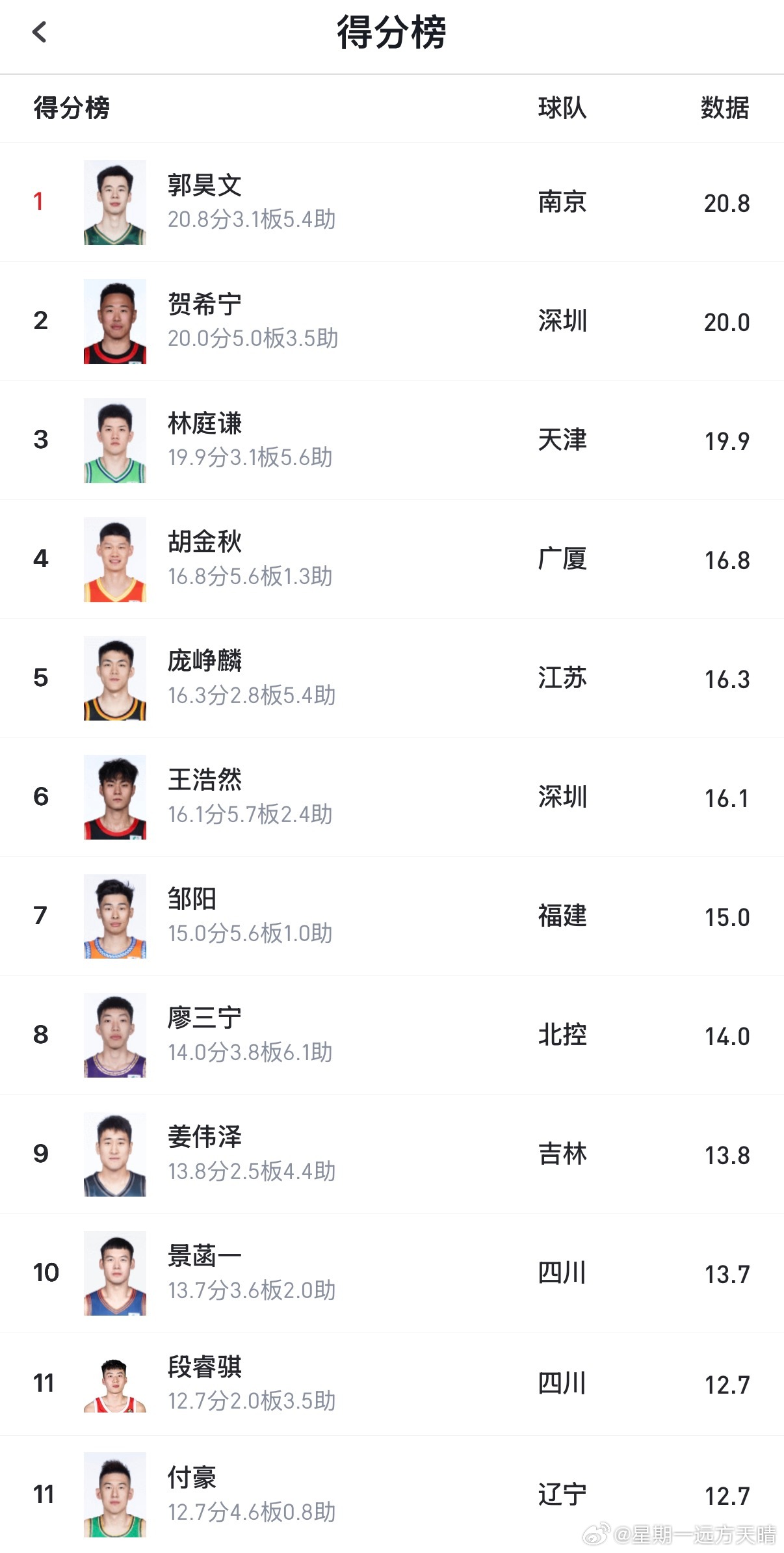This screenshot has width=784, height=1553.
Task: Switch to the 得分榜 tab
Action: (70, 109)
